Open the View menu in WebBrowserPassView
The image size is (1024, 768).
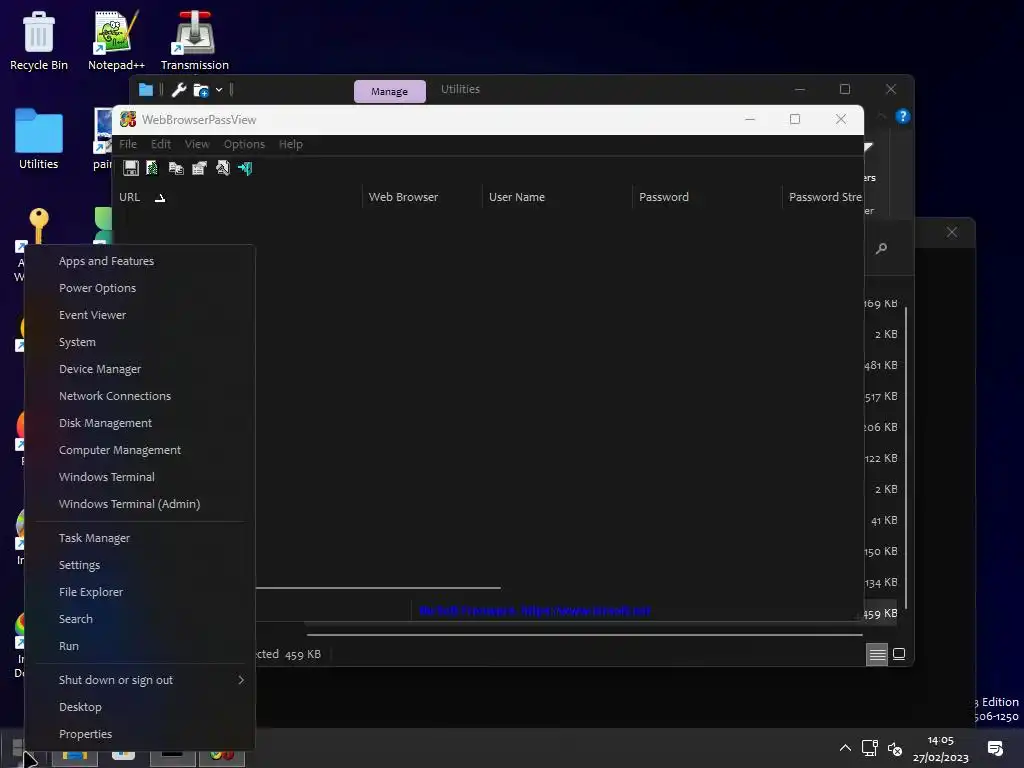(x=197, y=144)
